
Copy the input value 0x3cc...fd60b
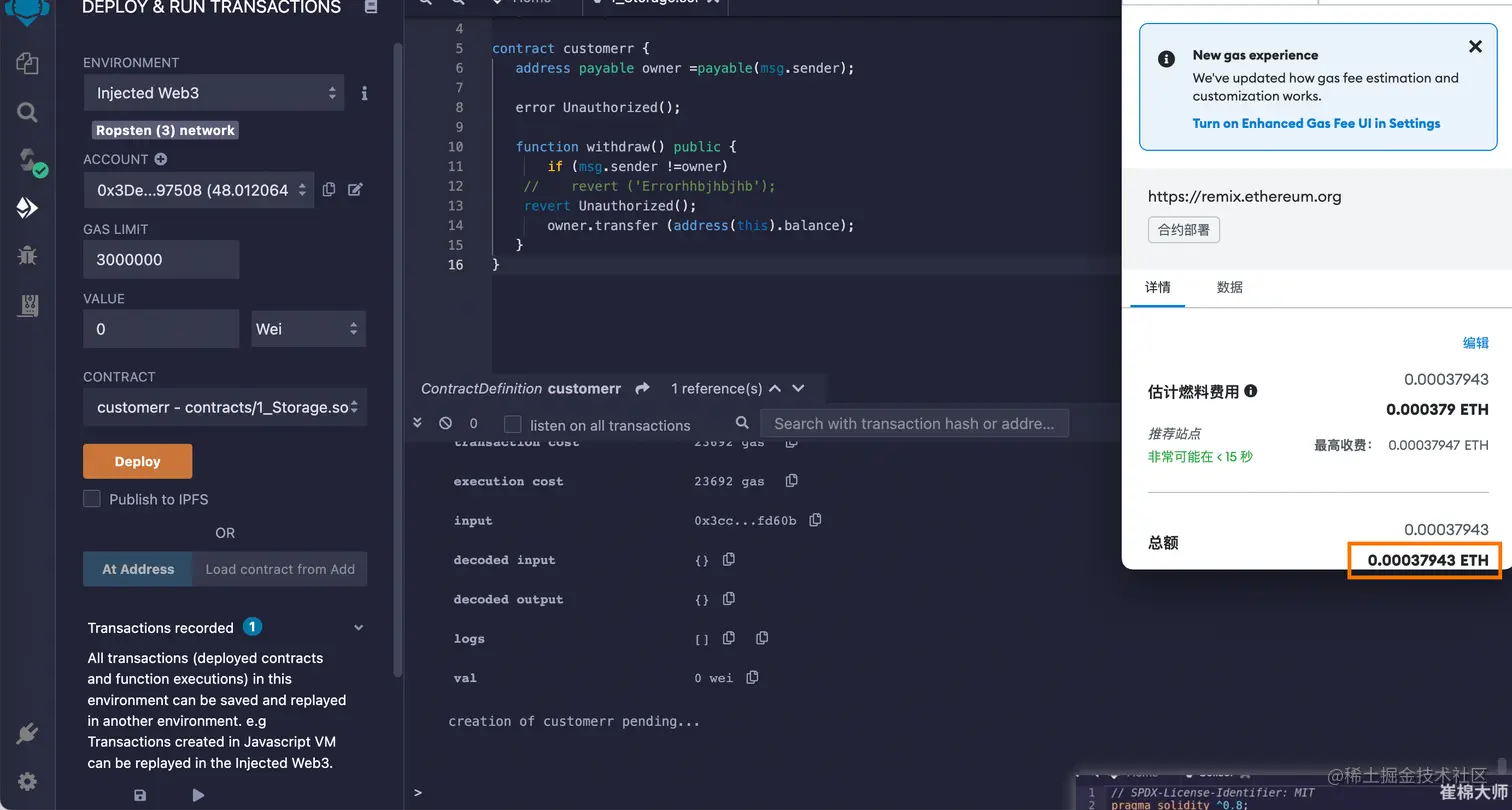coord(816,520)
